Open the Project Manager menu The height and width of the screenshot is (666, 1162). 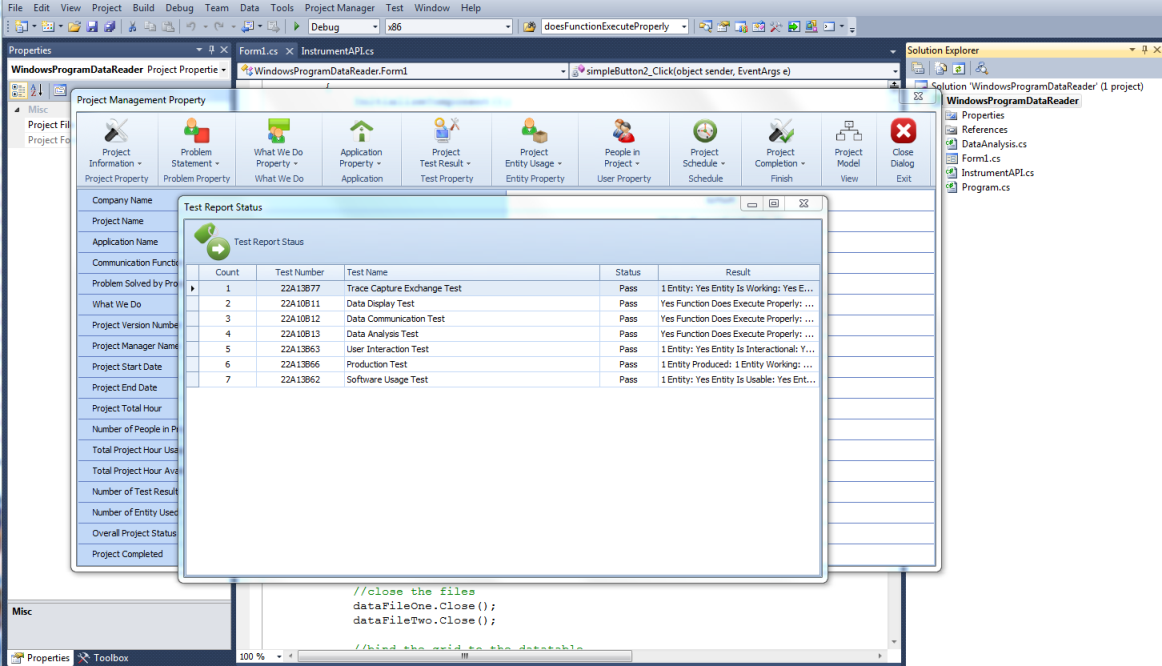(339, 7)
